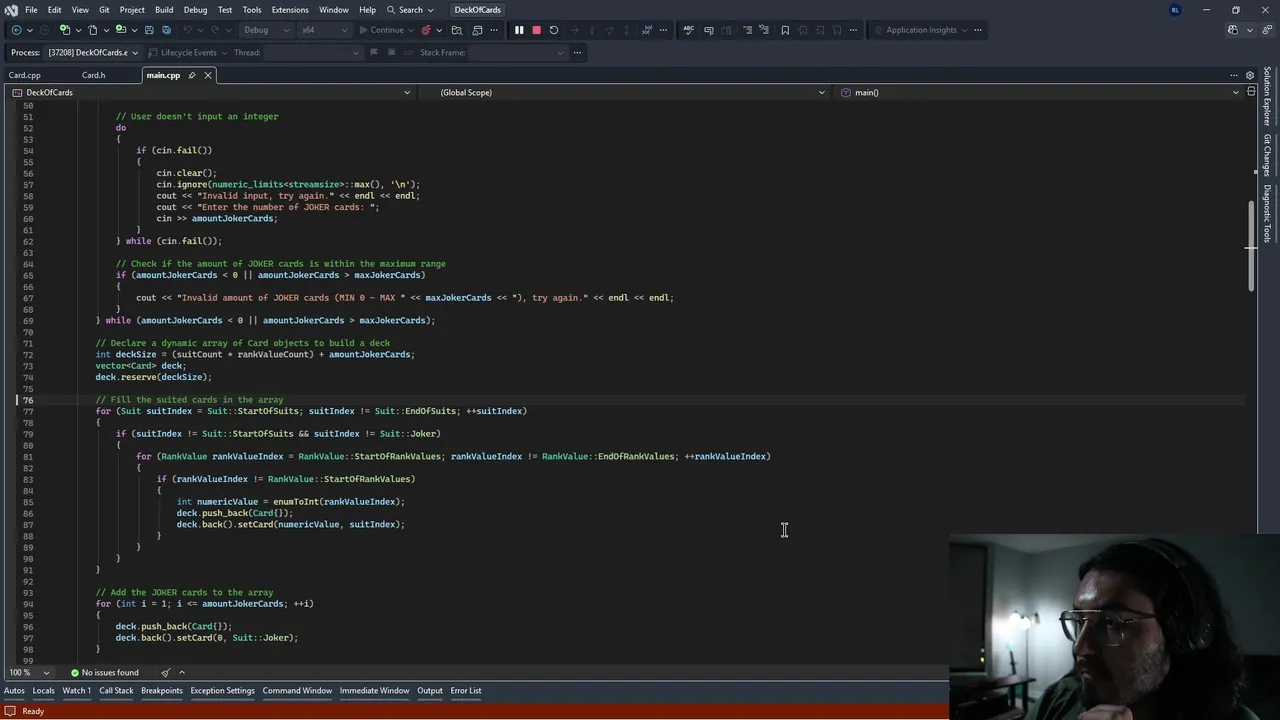The width and height of the screenshot is (1280, 720).
Task: Open the Diagnostic Tools side tab
Action: click(1267, 213)
